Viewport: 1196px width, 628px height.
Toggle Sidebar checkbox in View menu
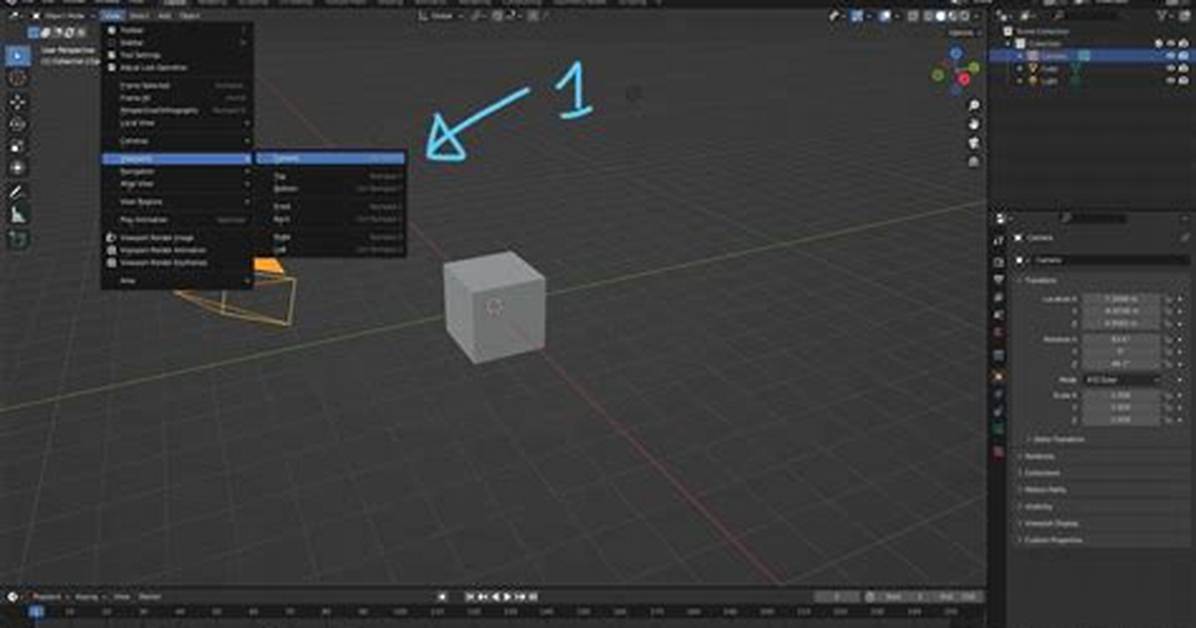pyautogui.click(x=111, y=43)
